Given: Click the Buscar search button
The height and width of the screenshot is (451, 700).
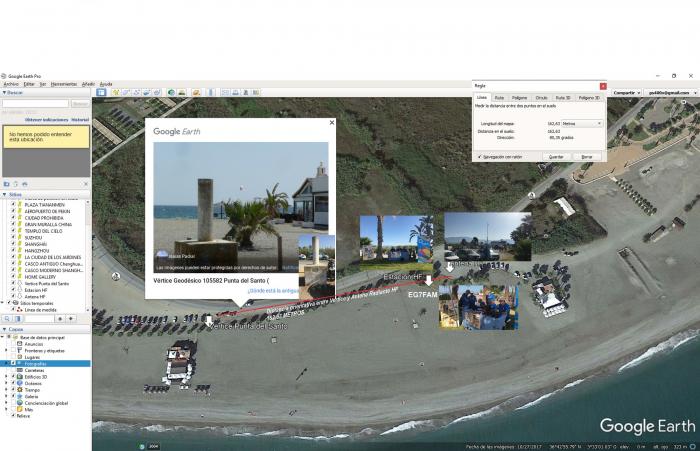Looking at the screenshot, I should [x=80, y=104].
